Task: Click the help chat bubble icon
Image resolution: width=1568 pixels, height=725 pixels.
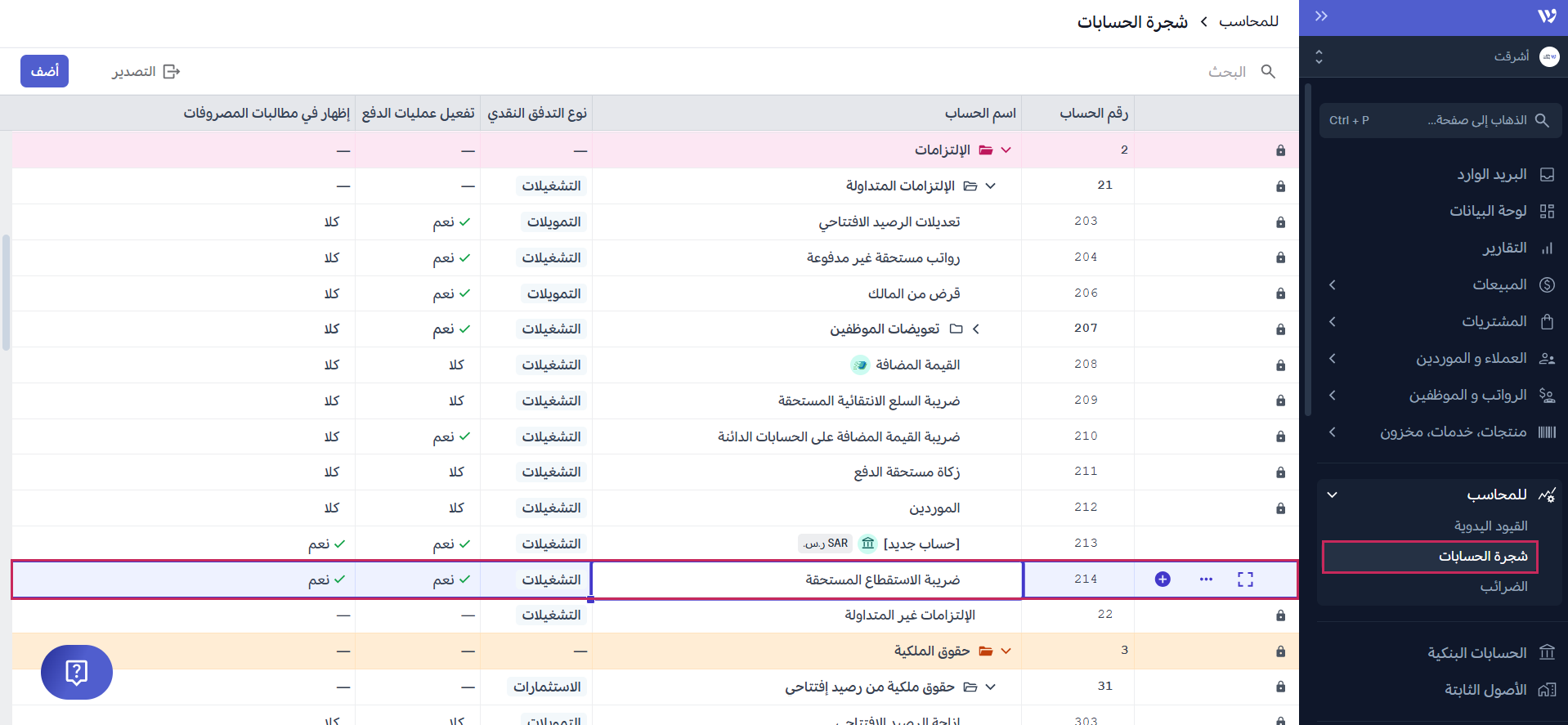Action: tap(77, 672)
